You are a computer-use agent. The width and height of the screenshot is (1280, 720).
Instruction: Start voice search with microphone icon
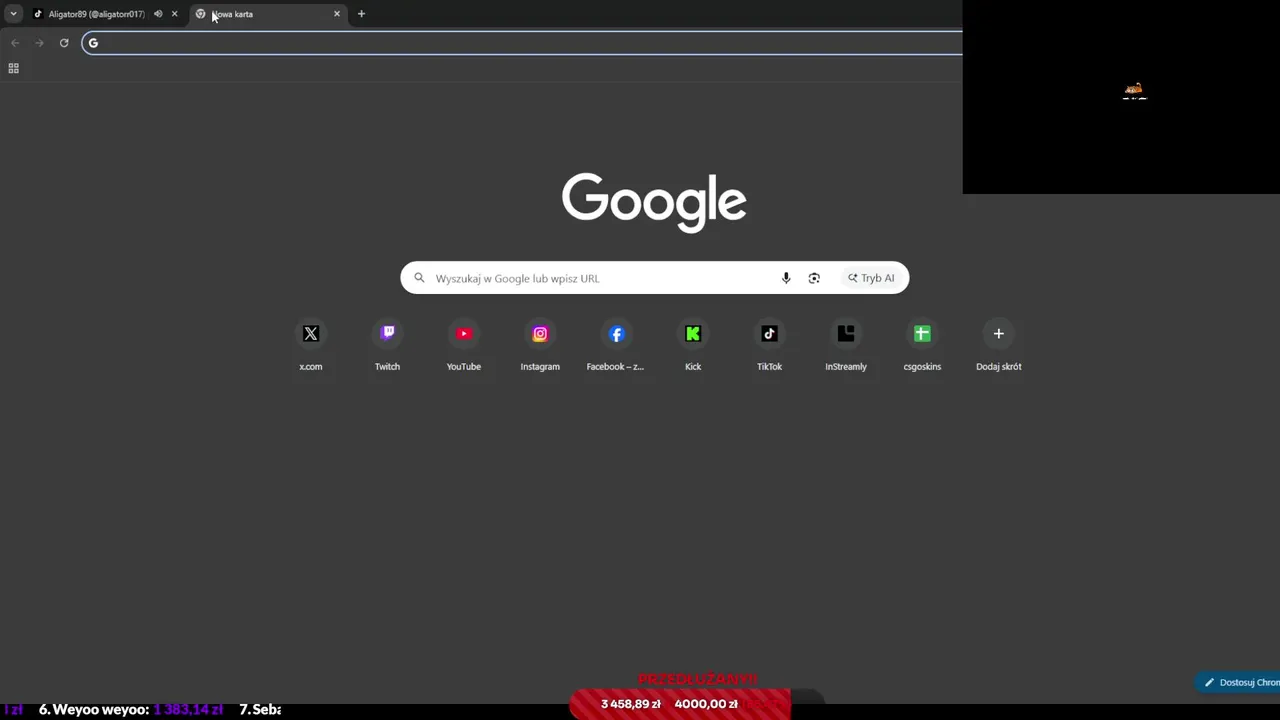point(786,278)
